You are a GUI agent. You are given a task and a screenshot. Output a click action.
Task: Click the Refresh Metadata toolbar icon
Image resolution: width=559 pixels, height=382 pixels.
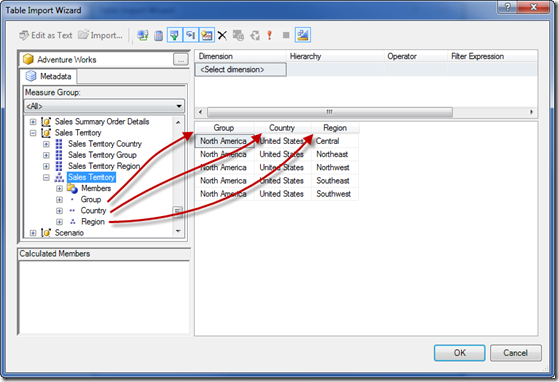[x=143, y=35]
